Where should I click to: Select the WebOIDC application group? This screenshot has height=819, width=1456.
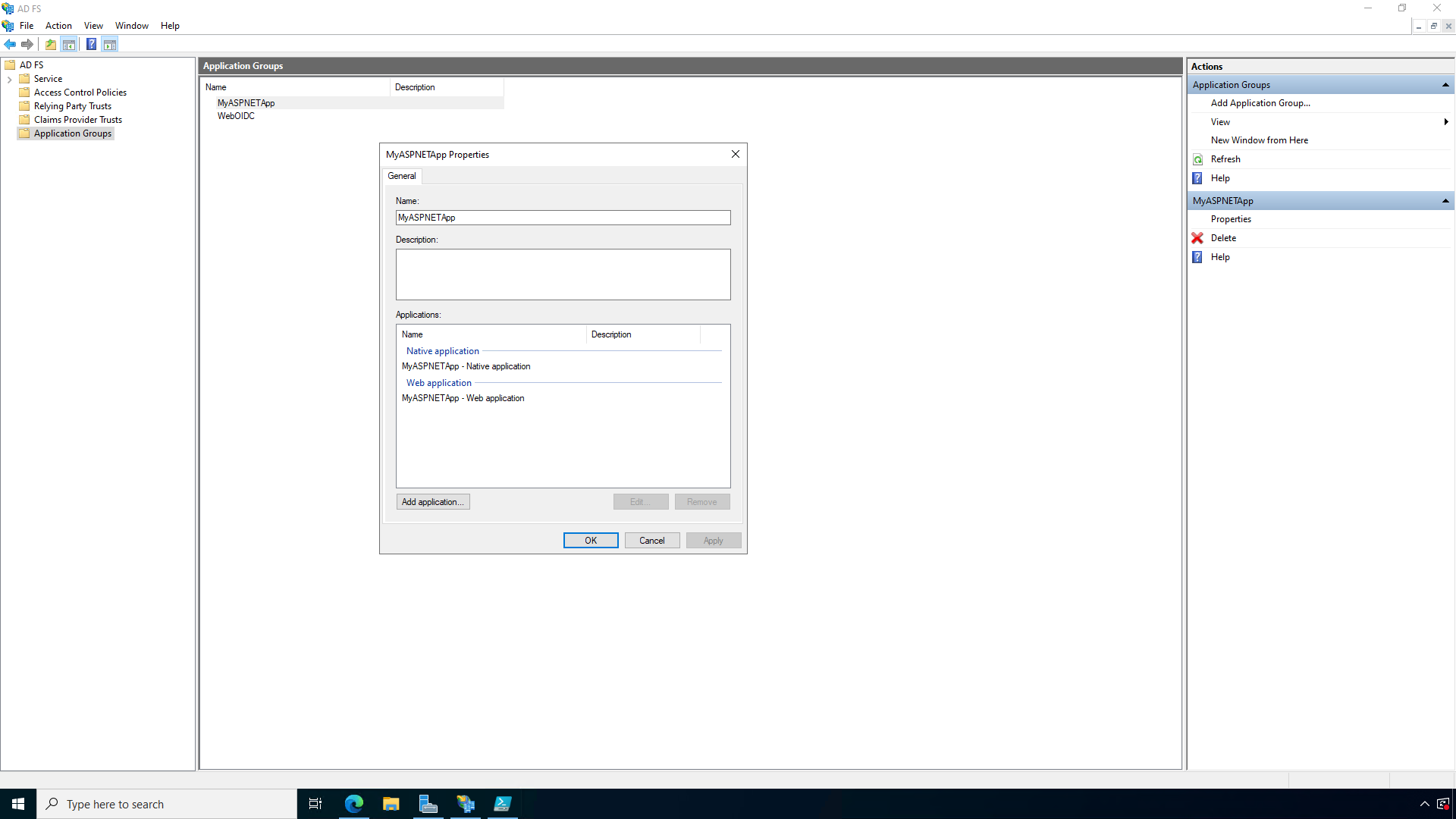236,115
